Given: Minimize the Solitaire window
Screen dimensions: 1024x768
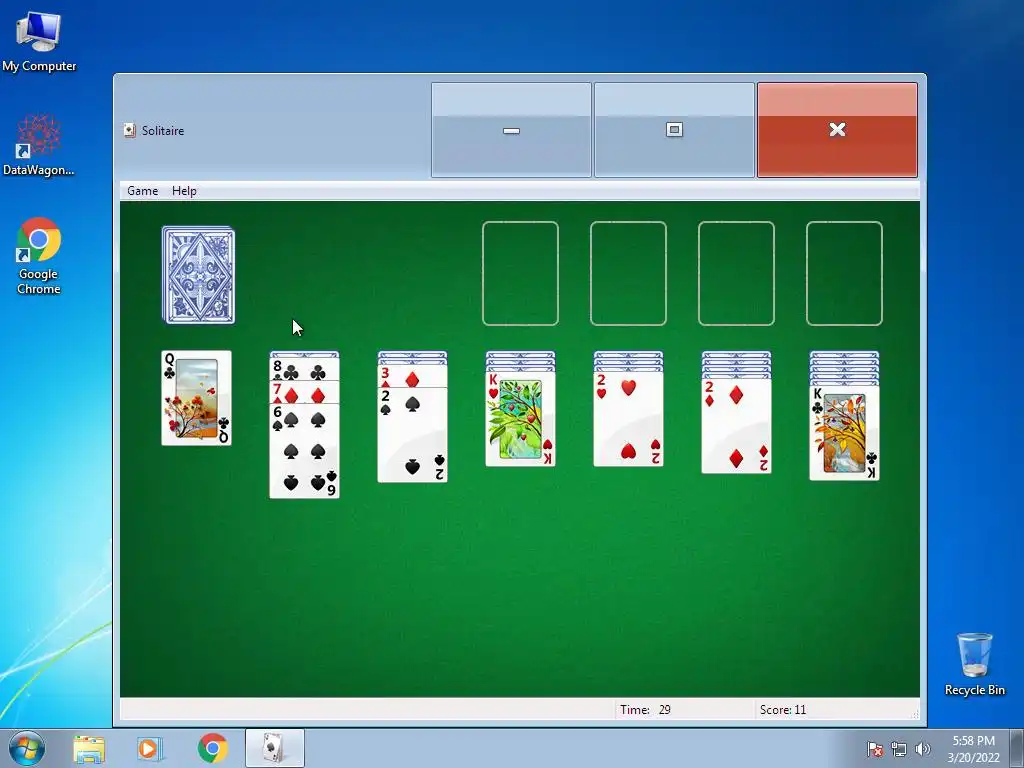Looking at the screenshot, I should tap(511, 130).
